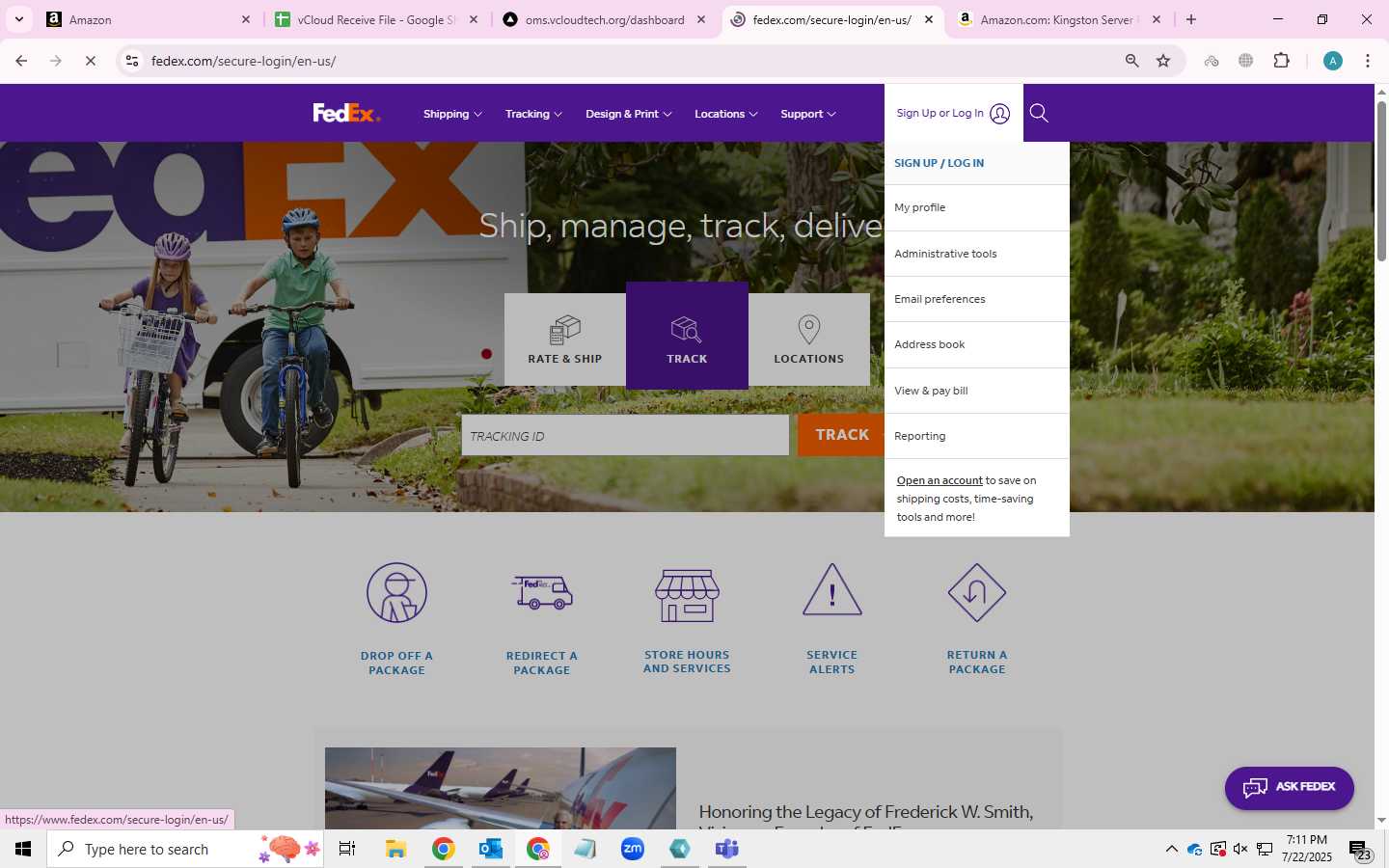The image size is (1389, 868).
Task: Select the Locations pin tile
Action: tap(808, 339)
